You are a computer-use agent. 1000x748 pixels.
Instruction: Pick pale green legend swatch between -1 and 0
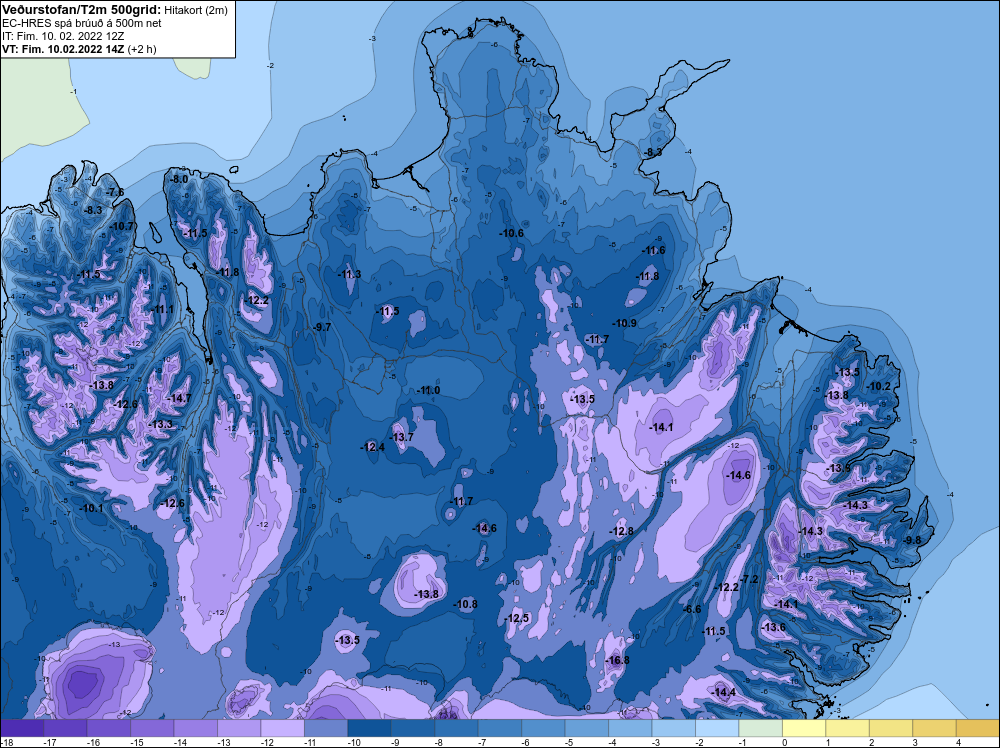[760, 728]
